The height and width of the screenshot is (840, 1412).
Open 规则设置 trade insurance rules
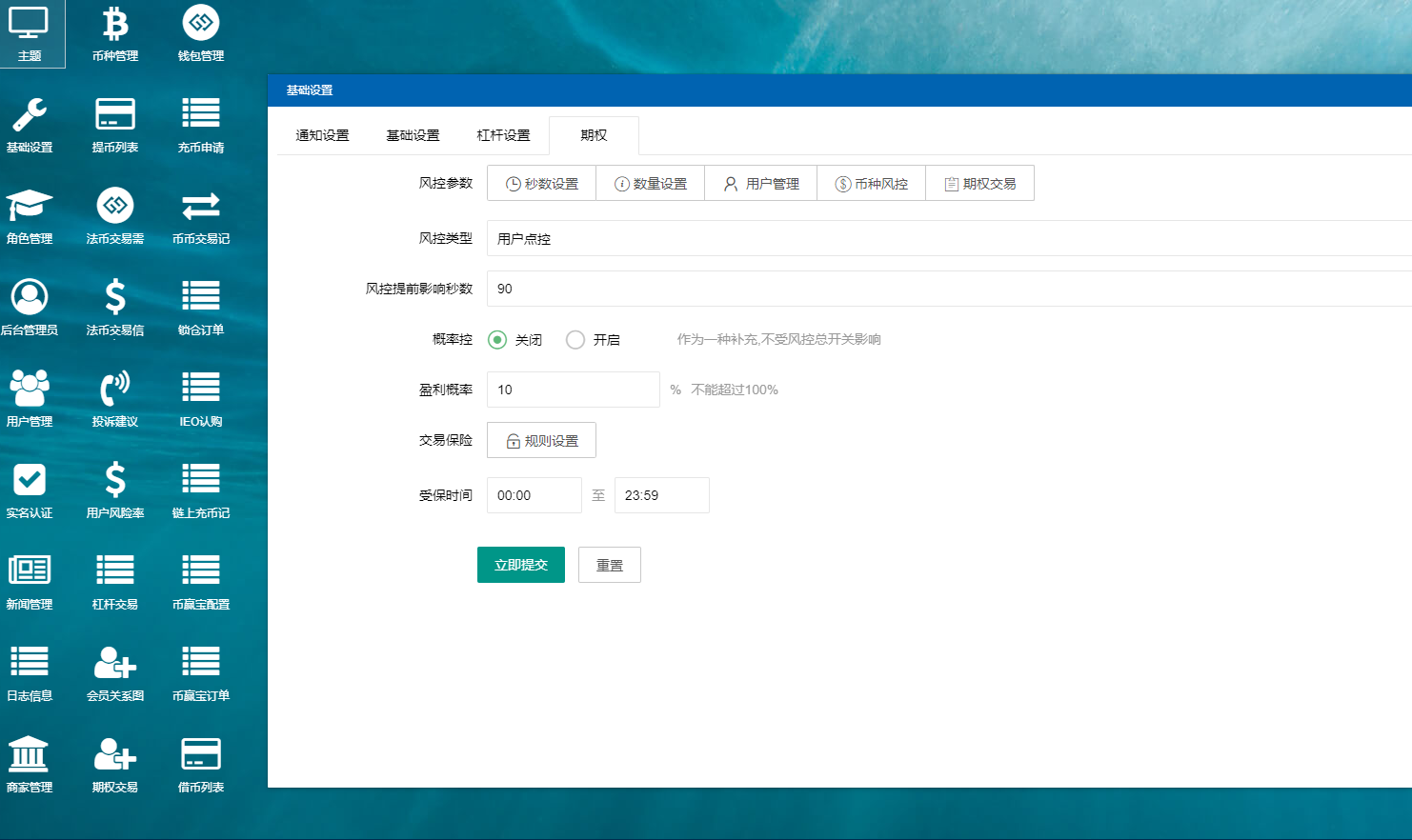[x=540, y=439]
